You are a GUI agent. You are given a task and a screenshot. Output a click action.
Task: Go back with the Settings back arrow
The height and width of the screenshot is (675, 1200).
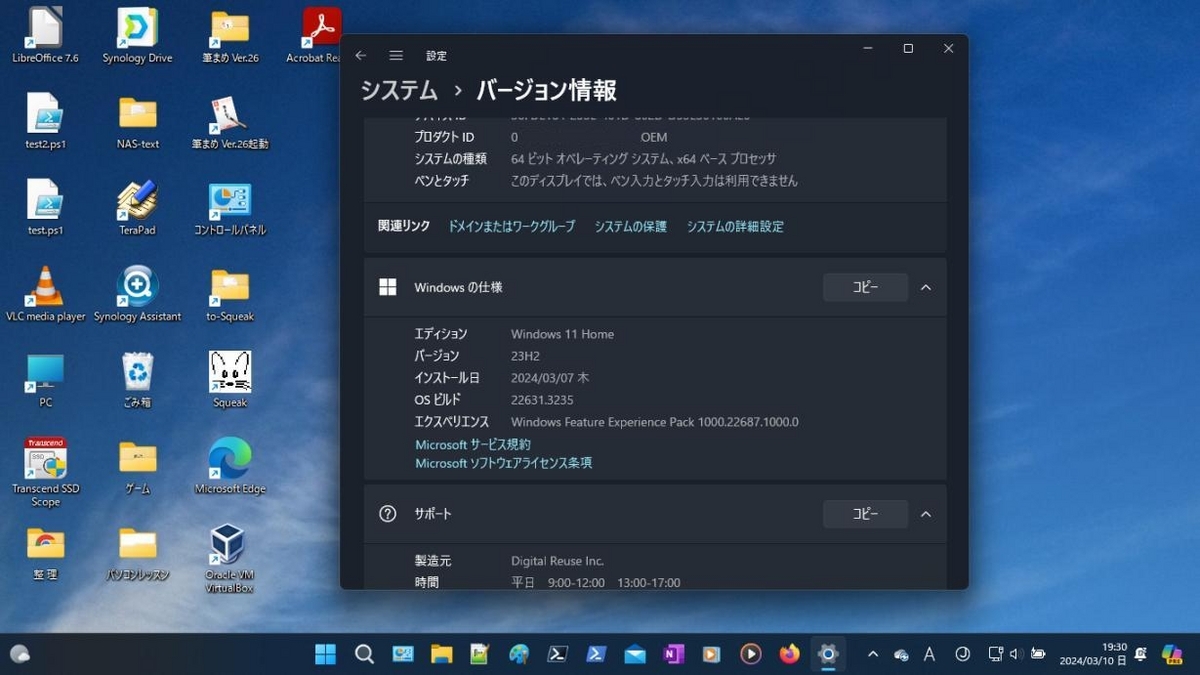point(361,56)
